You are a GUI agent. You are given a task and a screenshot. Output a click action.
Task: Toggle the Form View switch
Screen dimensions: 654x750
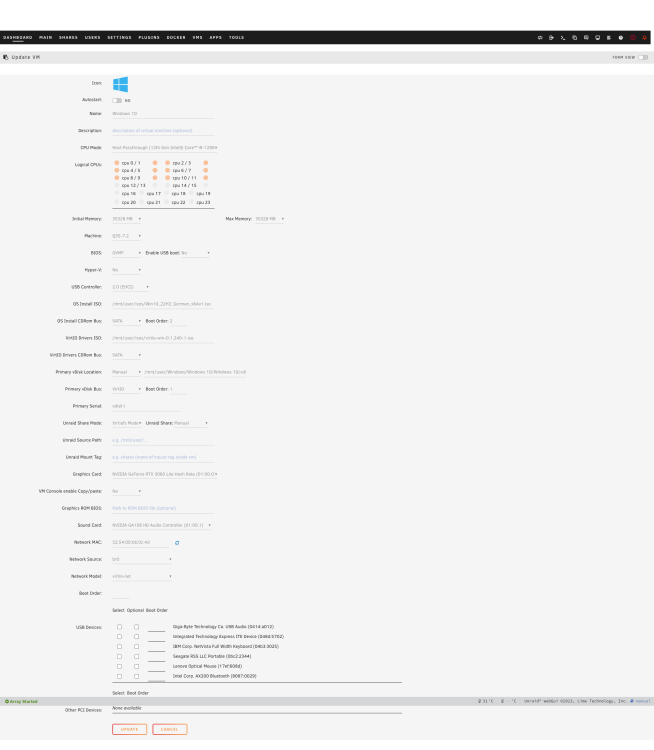click(643, 57)
